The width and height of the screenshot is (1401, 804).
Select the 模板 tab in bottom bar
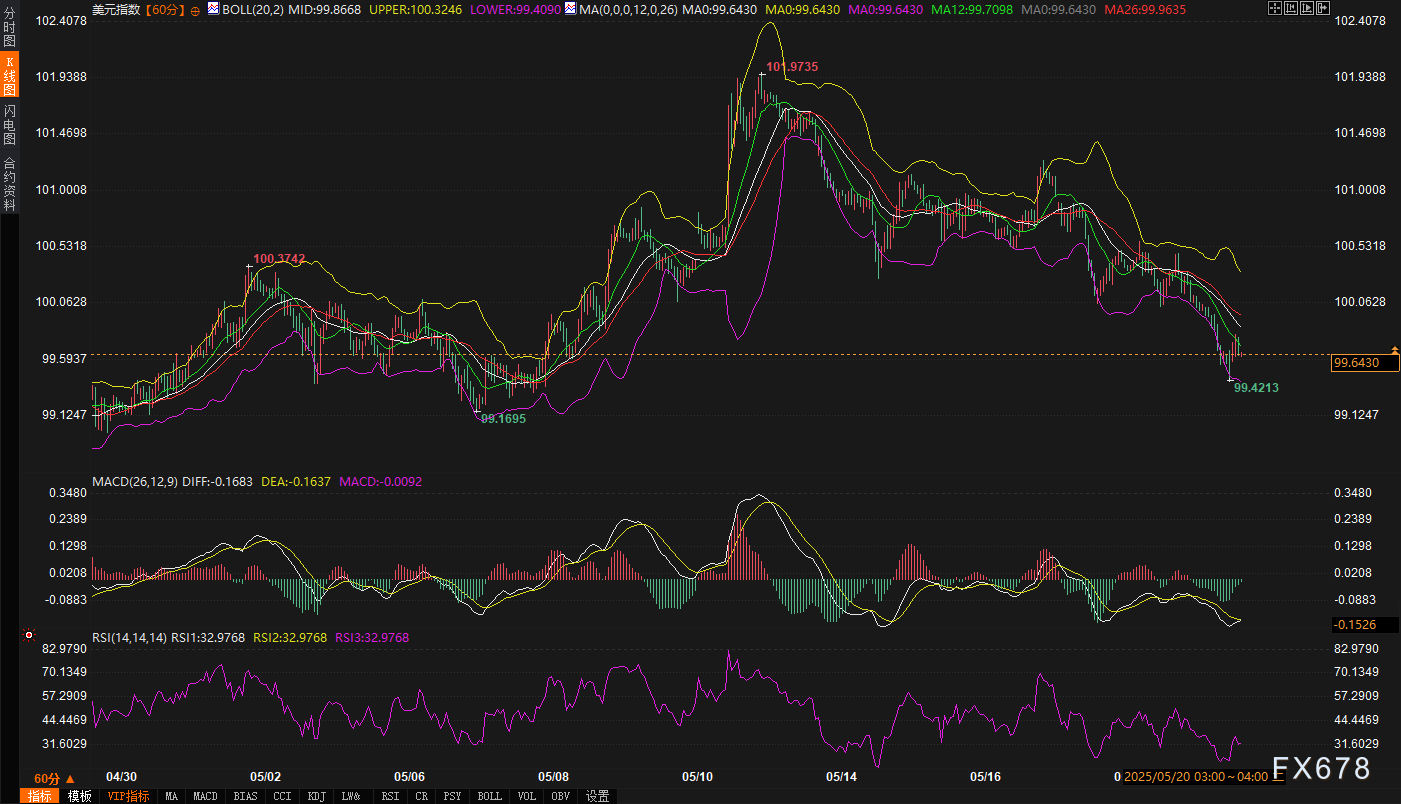(x=80, y=796)
